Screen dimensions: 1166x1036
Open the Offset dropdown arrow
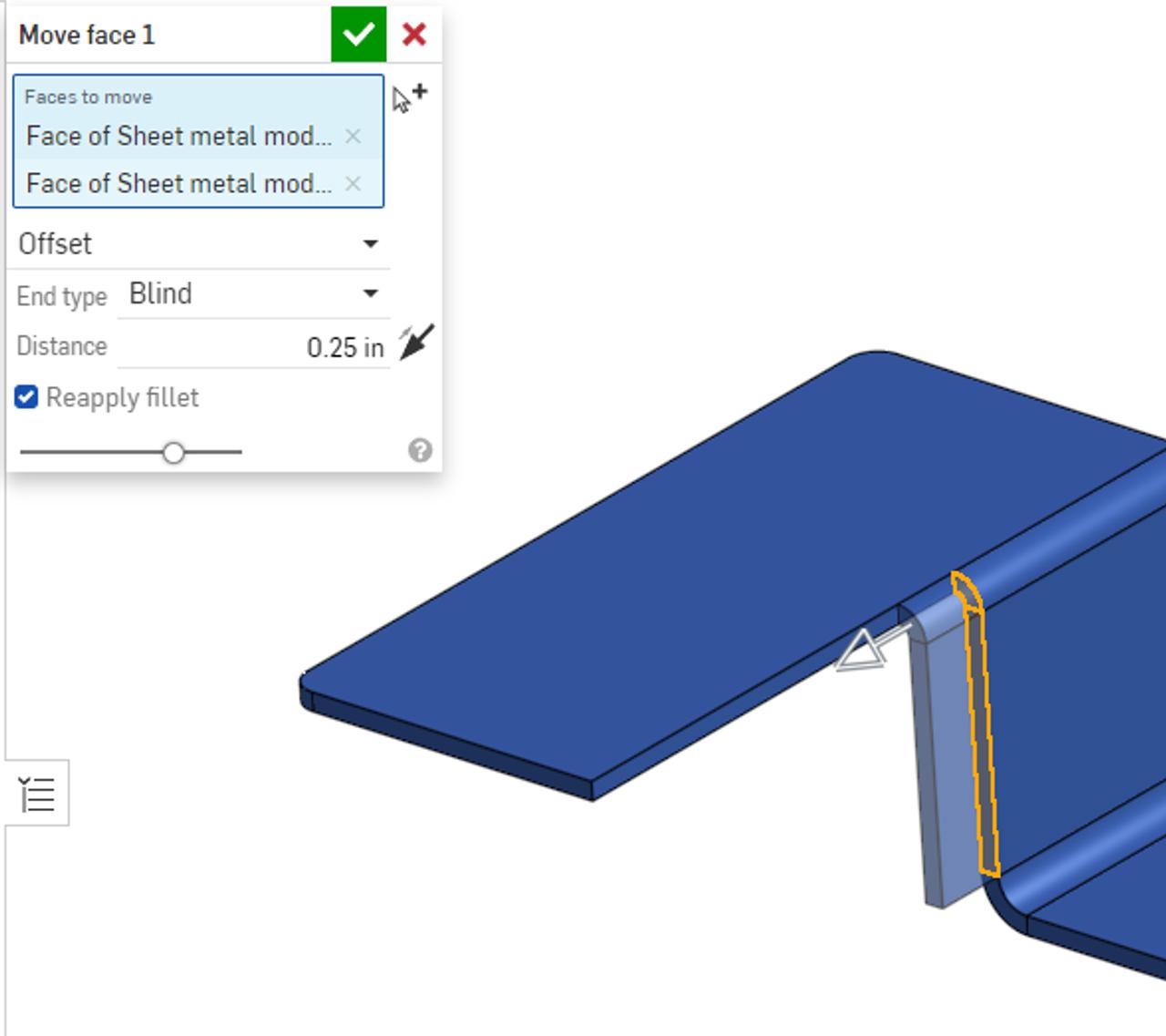click(372, 243)
